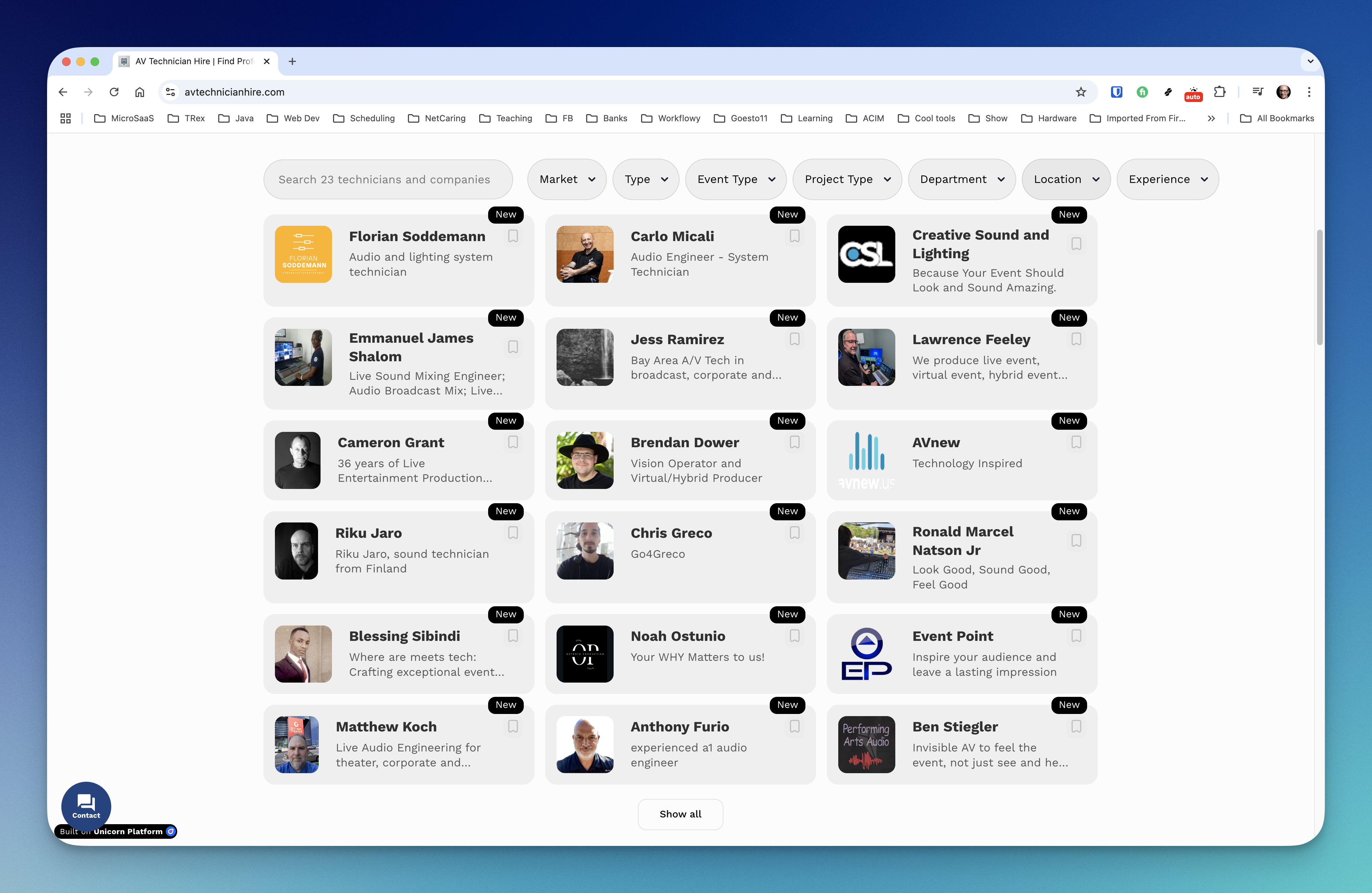Bookmark this page with the star icon
1372x893 pixels.
pyautogui.click(x=1080, y=92)
